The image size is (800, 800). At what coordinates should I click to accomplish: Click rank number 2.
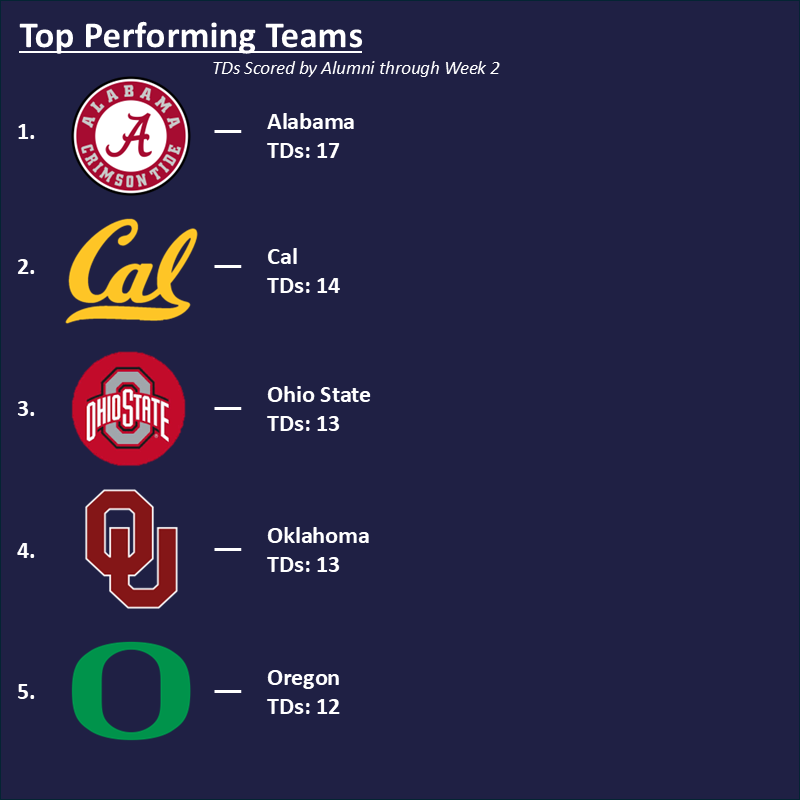(x=26, y=267)
